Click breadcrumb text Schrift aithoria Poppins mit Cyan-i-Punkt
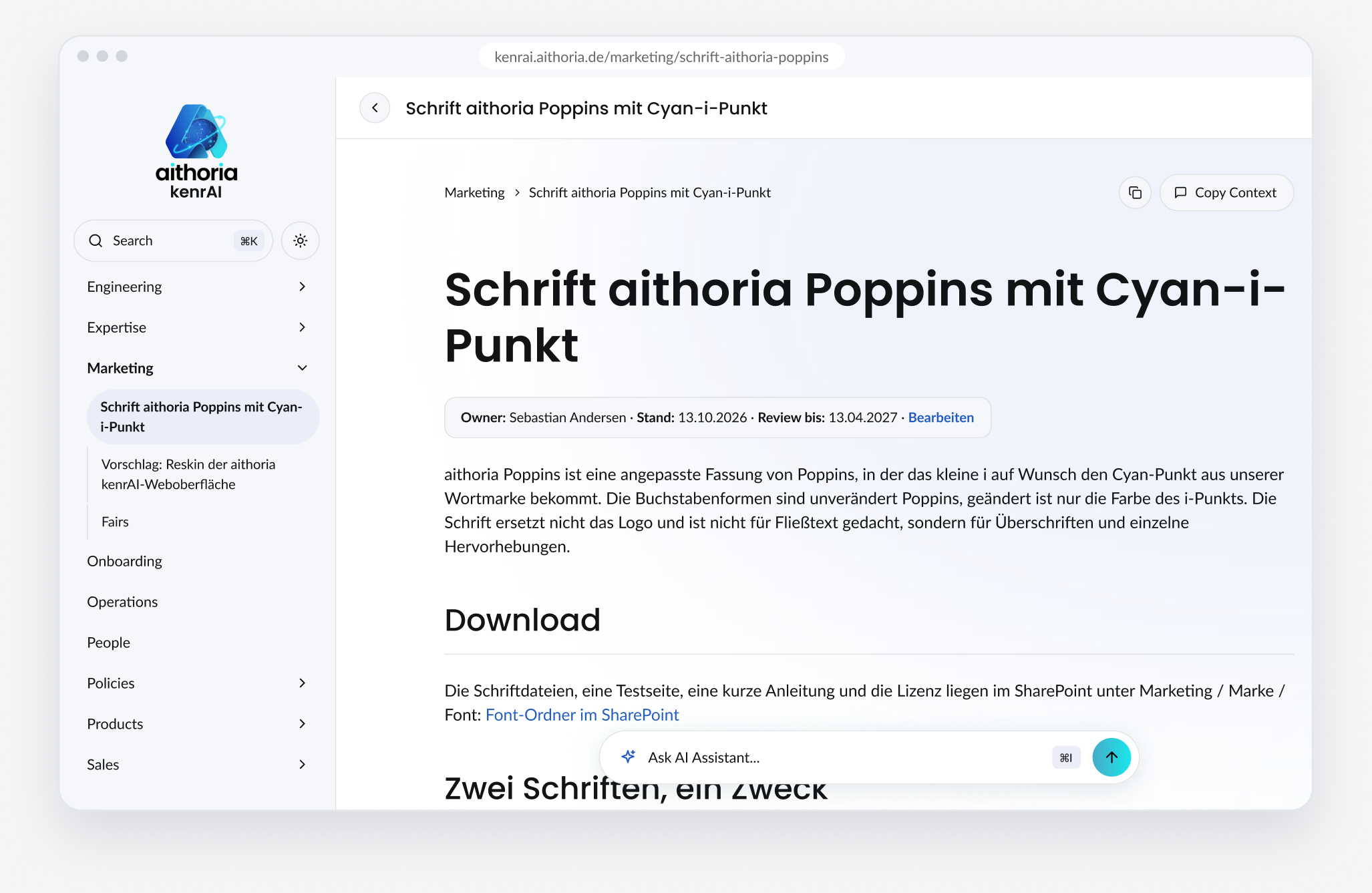 [x=649, y=192]
